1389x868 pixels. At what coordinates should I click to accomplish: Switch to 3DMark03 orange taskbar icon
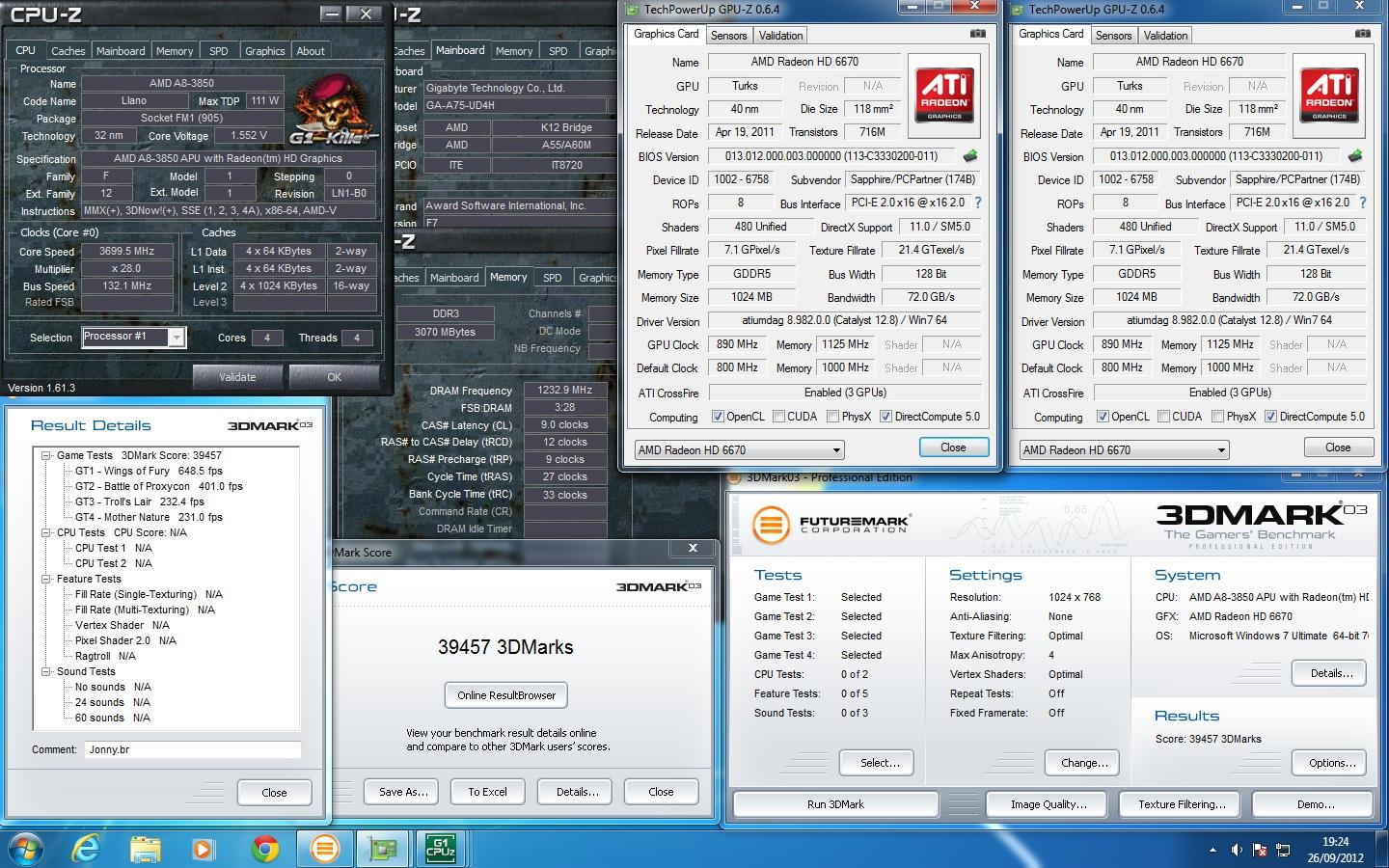coord(325,849)
